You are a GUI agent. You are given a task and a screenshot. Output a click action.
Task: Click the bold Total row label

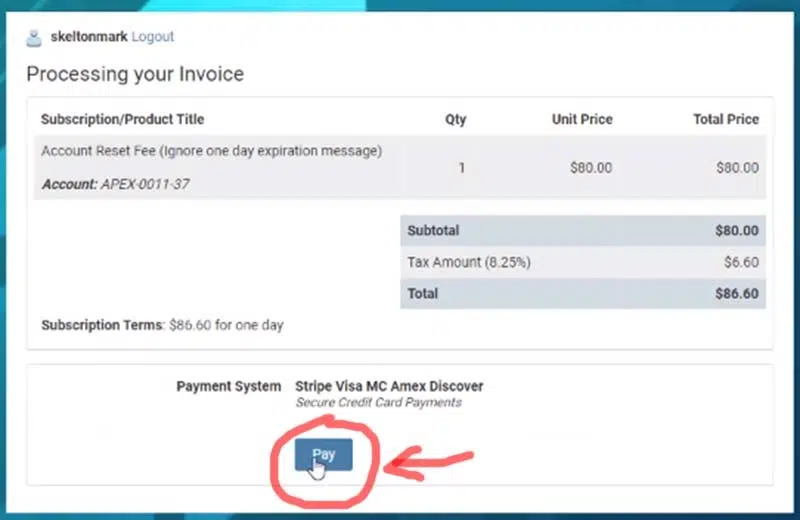point(422,294)
